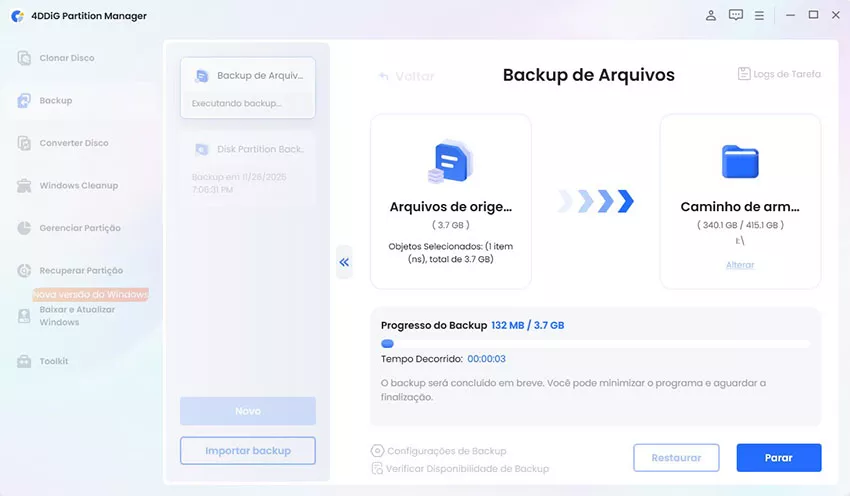Click the Parar button
Screen dimensions: 850x496
pos(778,458)
